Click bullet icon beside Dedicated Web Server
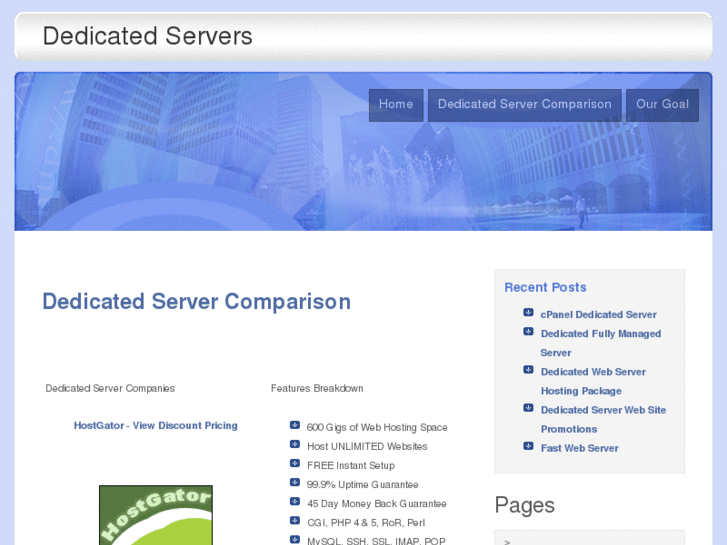This screenshot has width=727, height=545. pyautogui.click(x=528, y=369)
